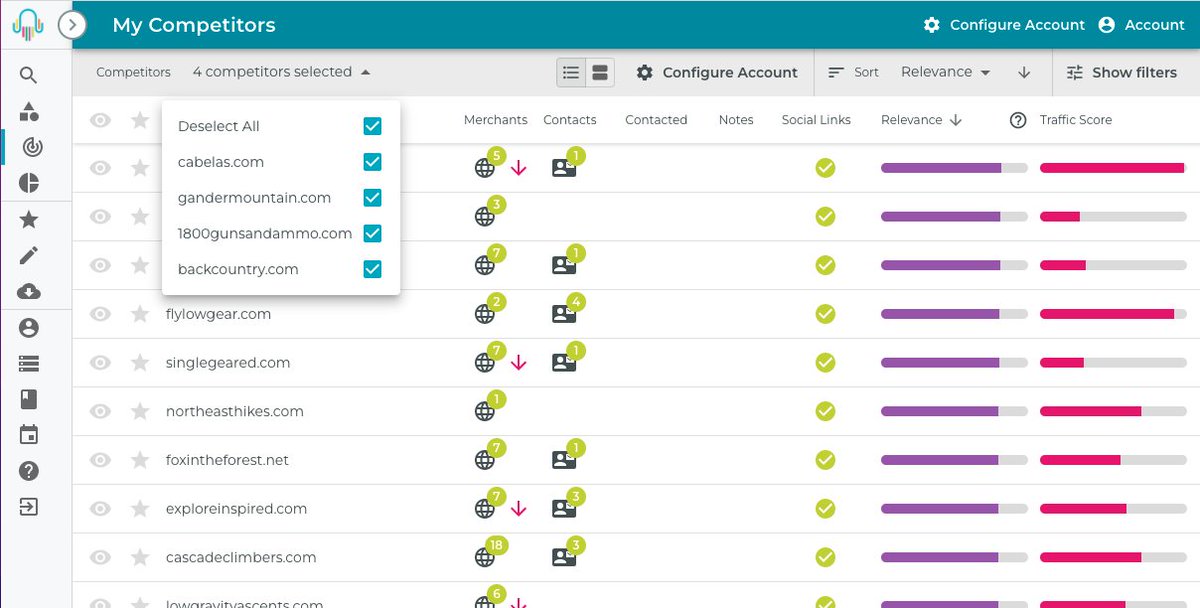Toggle eye visibility for northeasthikes.com

[100, 411]
